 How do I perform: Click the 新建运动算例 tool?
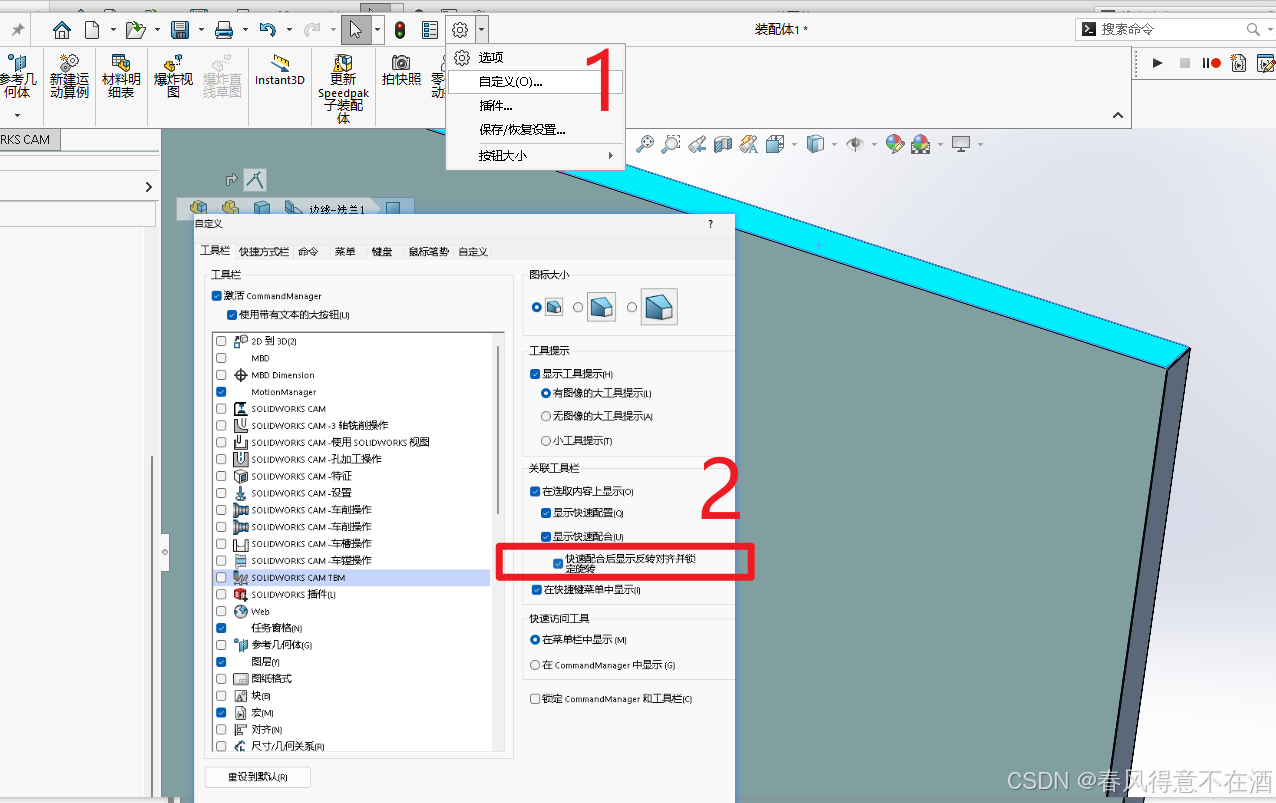pyautogui.click(x=69, y=77)
